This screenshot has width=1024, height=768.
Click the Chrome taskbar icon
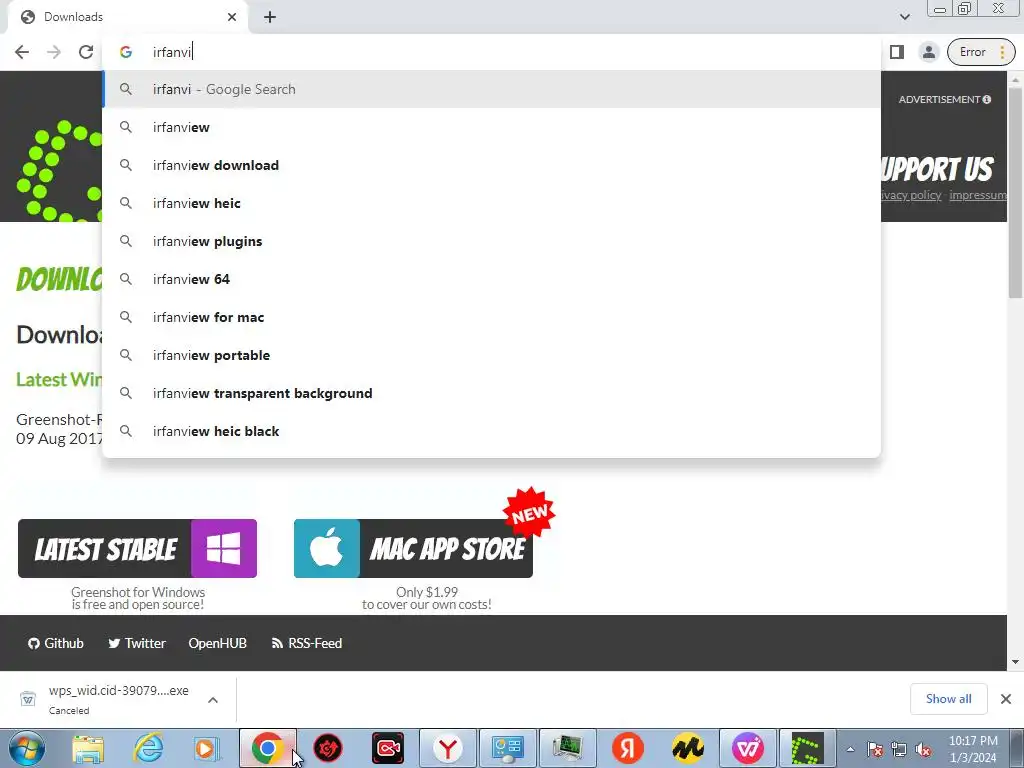pyautogui.click(x=268, y=748)
